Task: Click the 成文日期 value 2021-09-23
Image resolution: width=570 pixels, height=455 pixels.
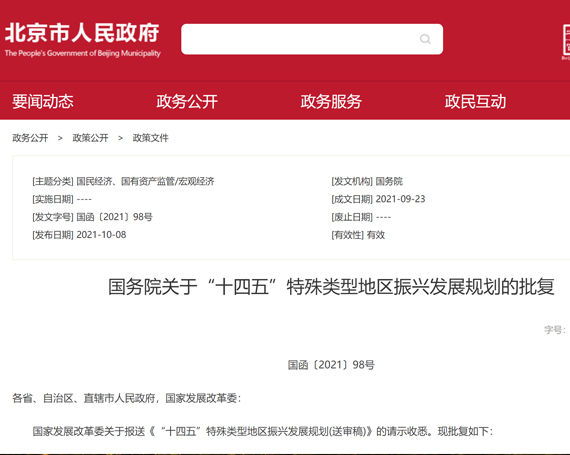Action: [x=400, y=199]
